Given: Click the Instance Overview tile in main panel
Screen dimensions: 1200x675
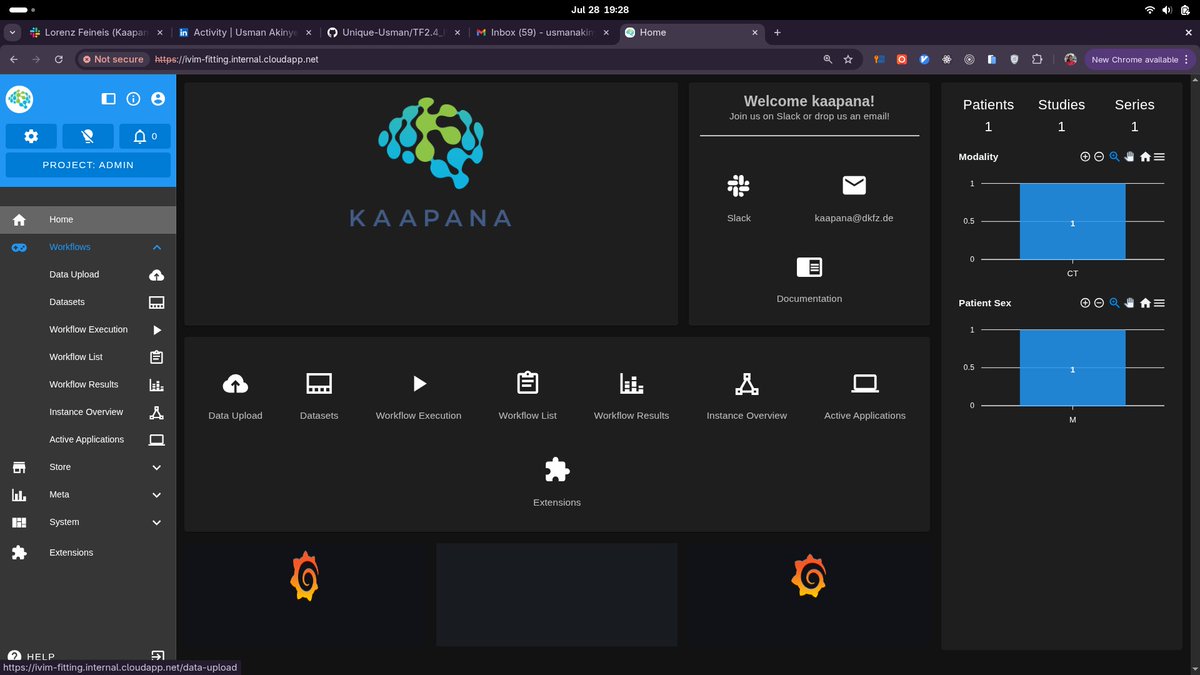Looking at the screenshot, I should click(747, 396).
